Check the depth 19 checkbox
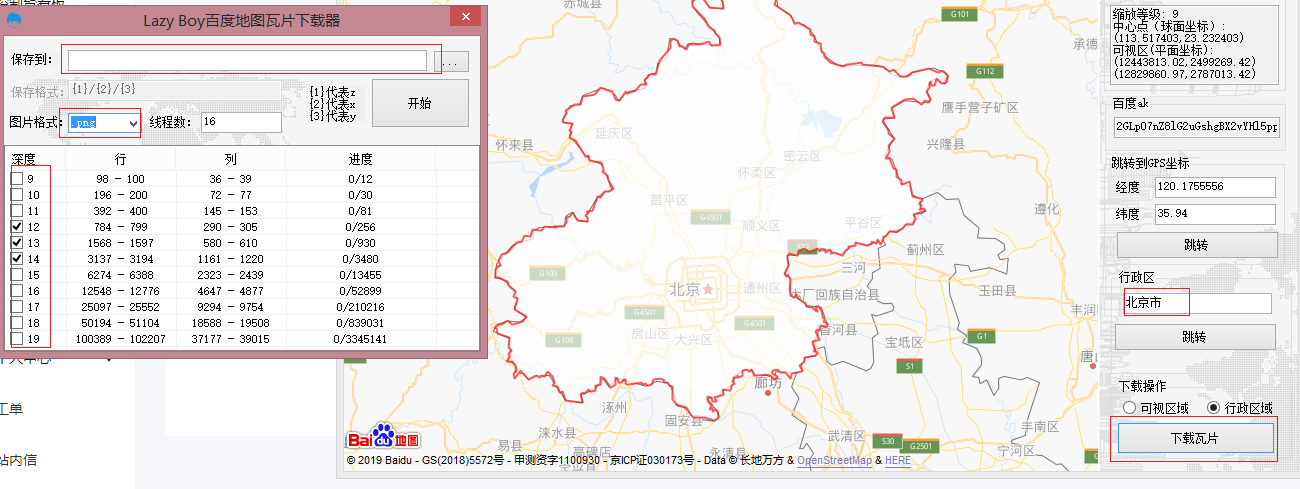The width and height of the screenshot is (1300, 489). coord(18,339)
